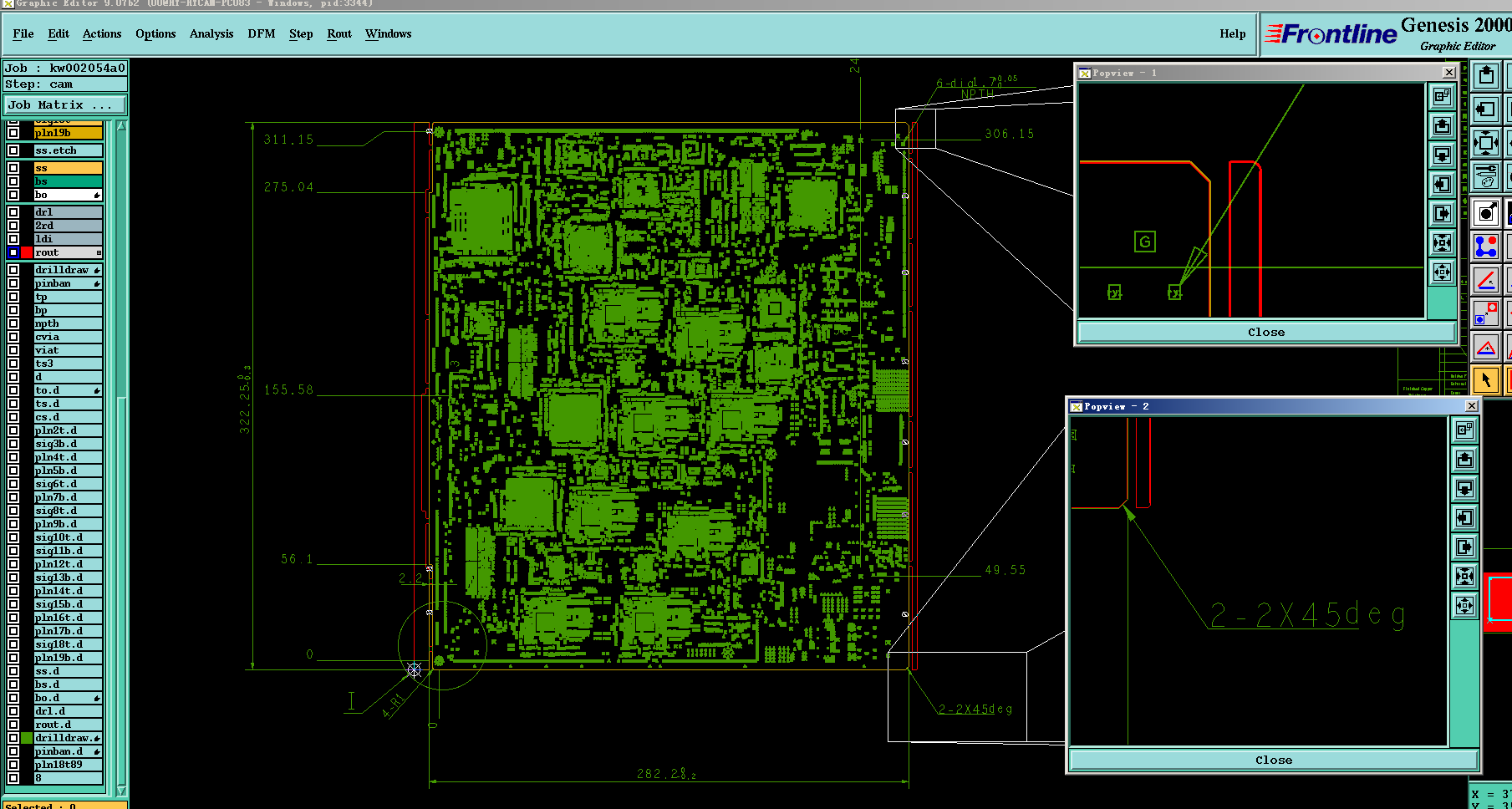This screenshot has width=1512, height=809.
Task: Click the green color swatch of drilldraw.d layer
Action: (x=27, y=738)
